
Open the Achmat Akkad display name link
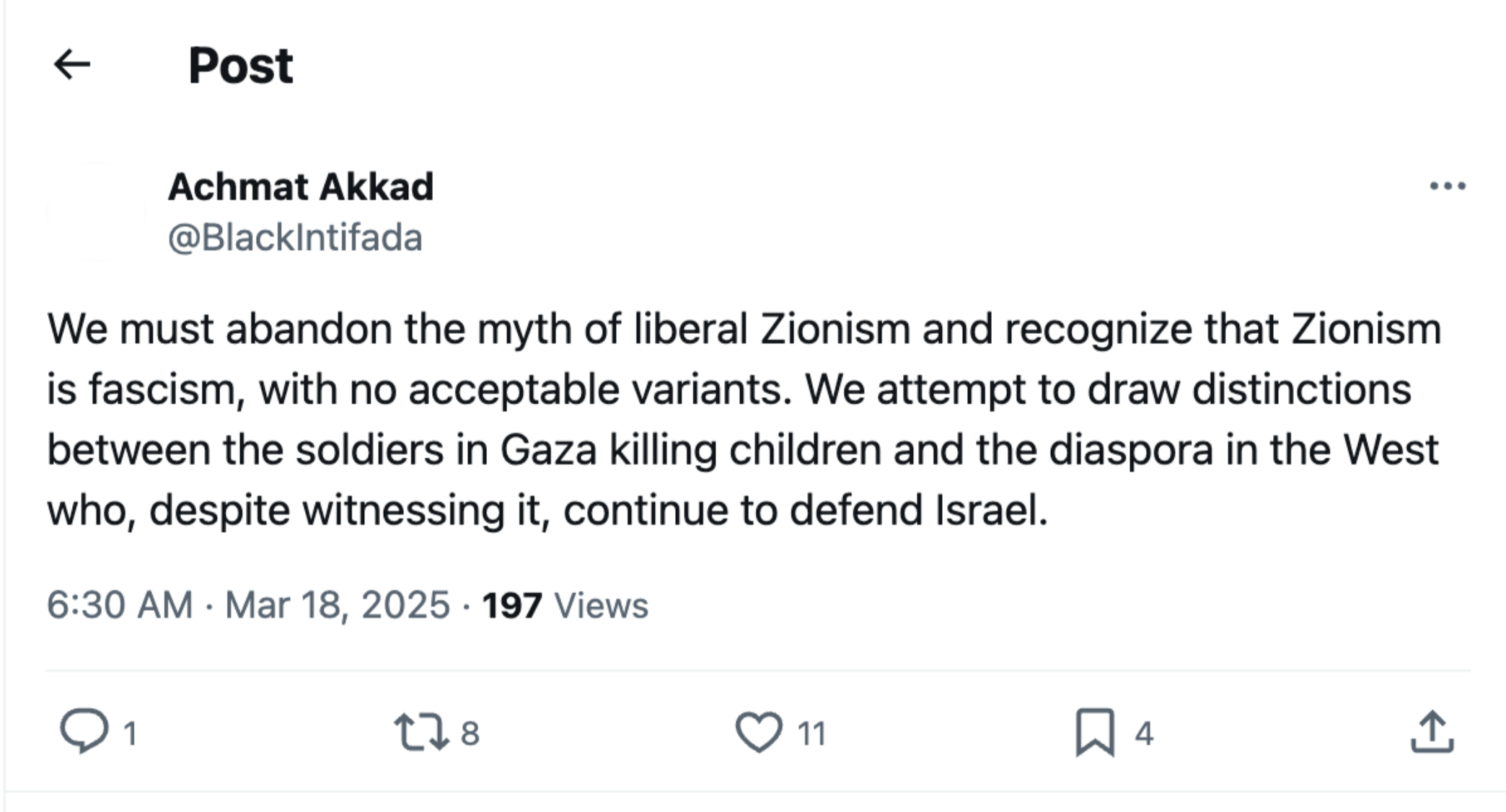click(x=301, y=187)
